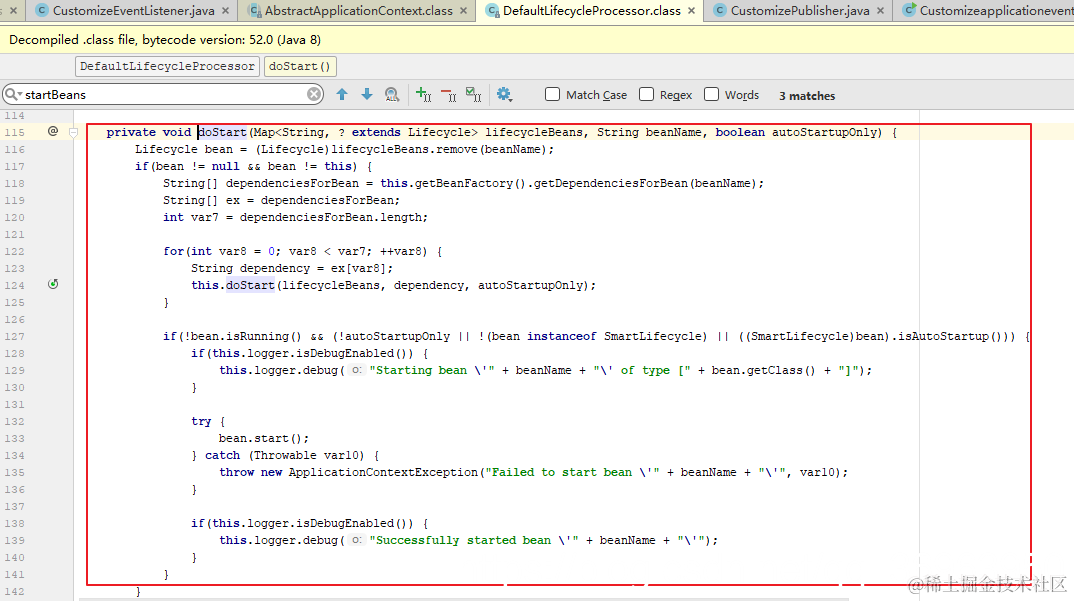Close CustomizePublisher.java tab
Image resolution: width=1074 pixels, height=601 pixels.
[x=880, y=11]
